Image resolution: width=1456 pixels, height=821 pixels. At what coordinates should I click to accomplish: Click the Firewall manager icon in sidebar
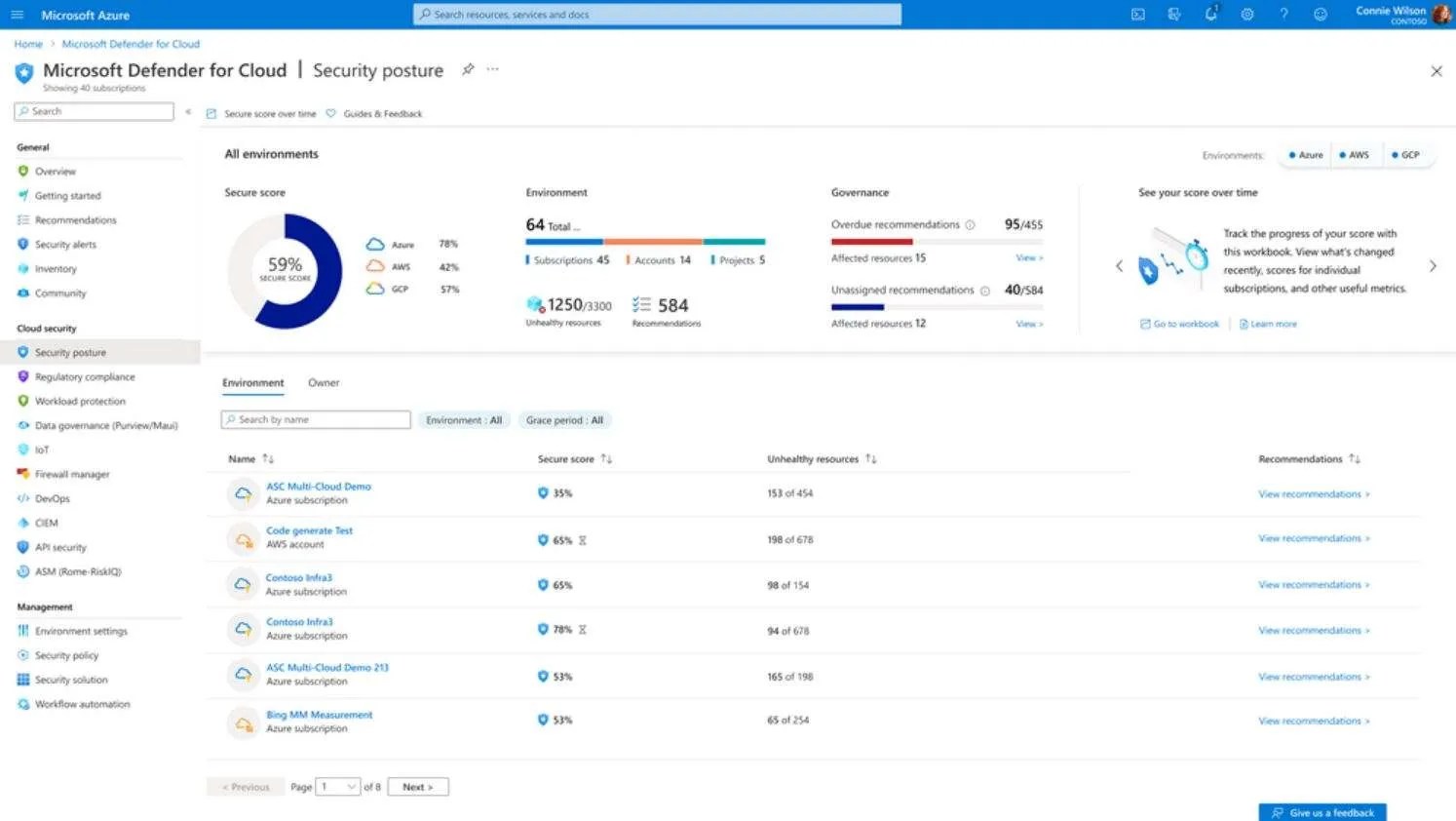pyautogui.click(x=23, y=475)
